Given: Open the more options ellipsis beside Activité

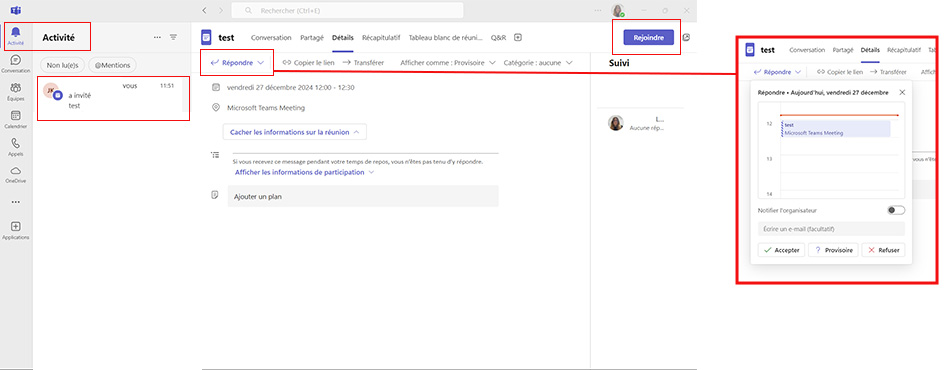Looking at the screenshot, I should pyautogui.click(x=158, y=38).
